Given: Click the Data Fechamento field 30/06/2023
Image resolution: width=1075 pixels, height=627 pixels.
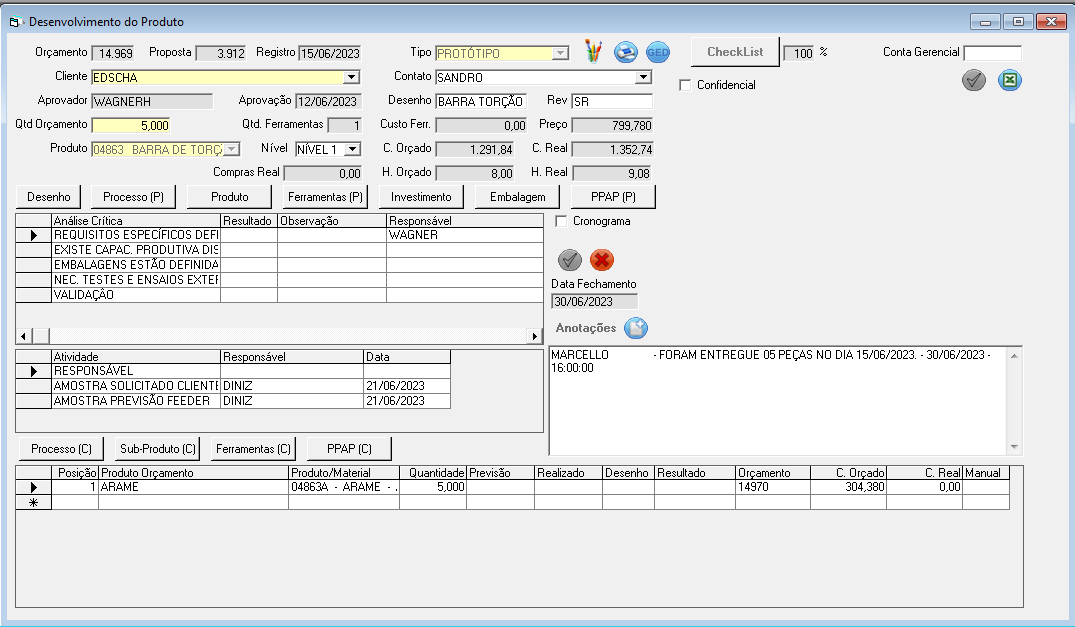Looking at the screenshot, I should [x=594, y=302].
